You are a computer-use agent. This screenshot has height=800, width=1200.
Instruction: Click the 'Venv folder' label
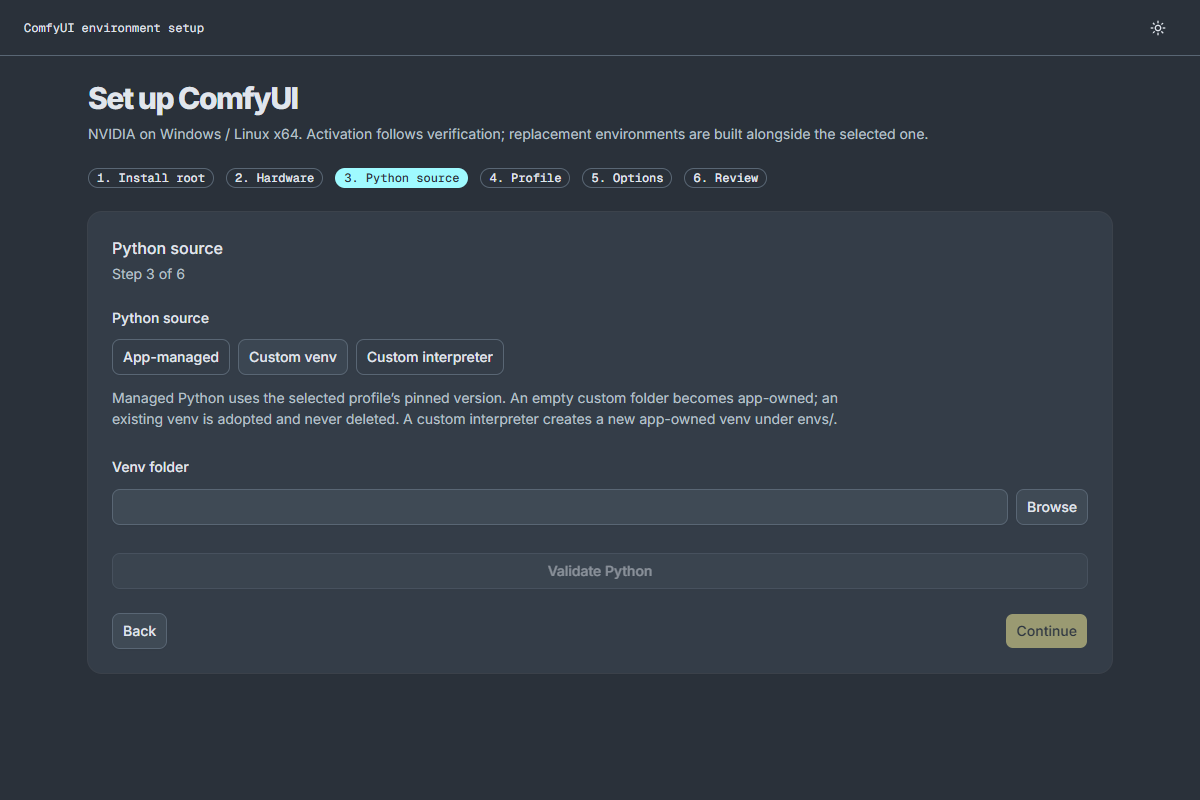pyautogui.click(x=150, y=467)
